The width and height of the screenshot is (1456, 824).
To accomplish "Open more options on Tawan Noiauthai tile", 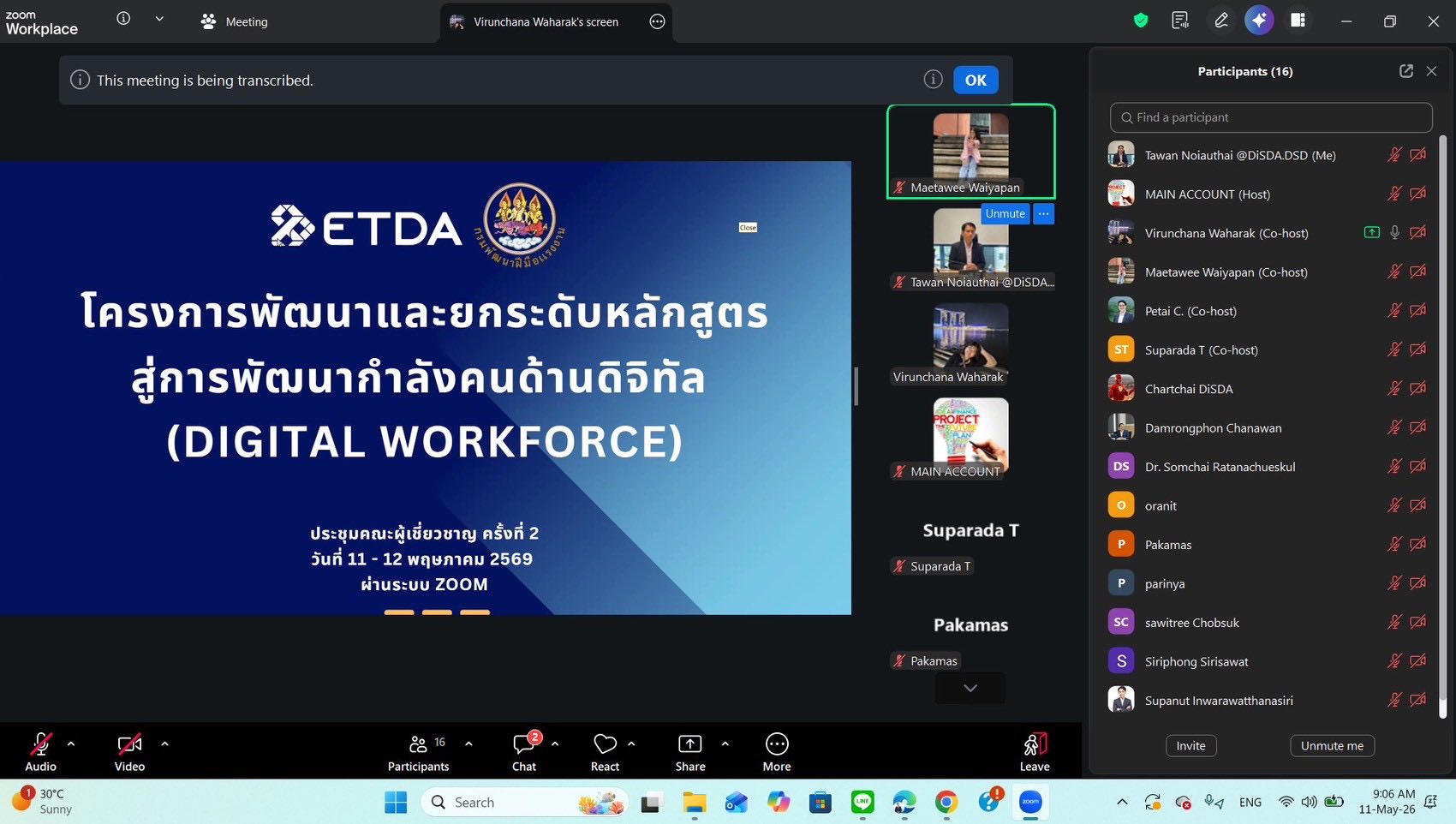I will pos(1043,214).
